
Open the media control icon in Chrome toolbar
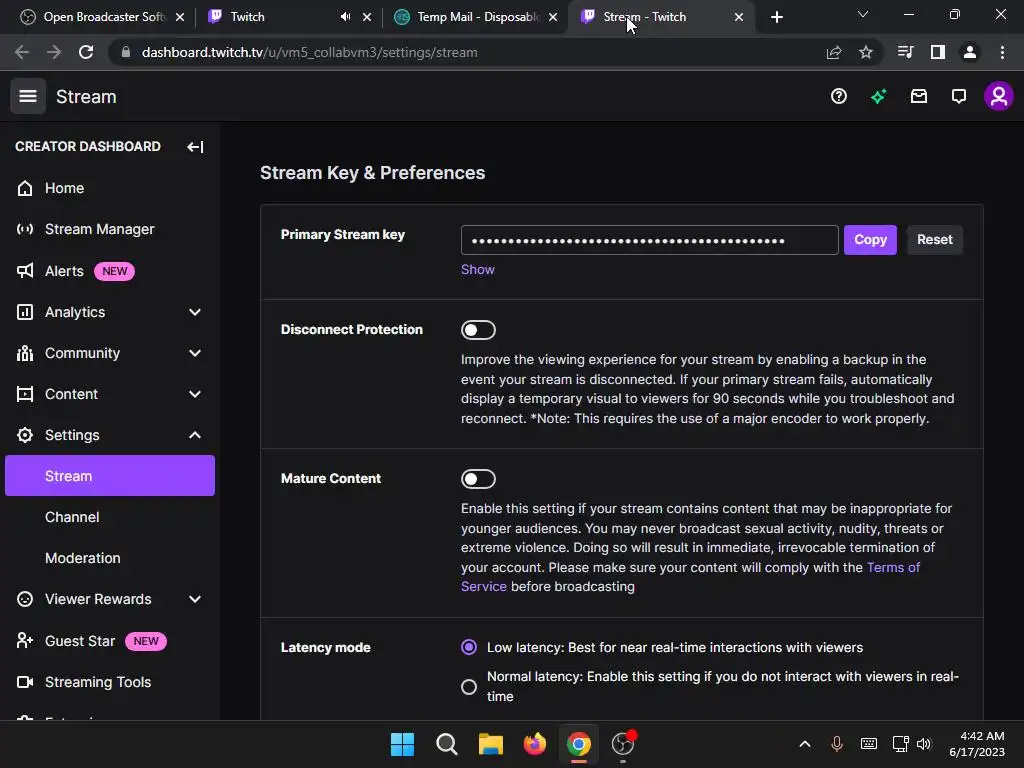905,52
